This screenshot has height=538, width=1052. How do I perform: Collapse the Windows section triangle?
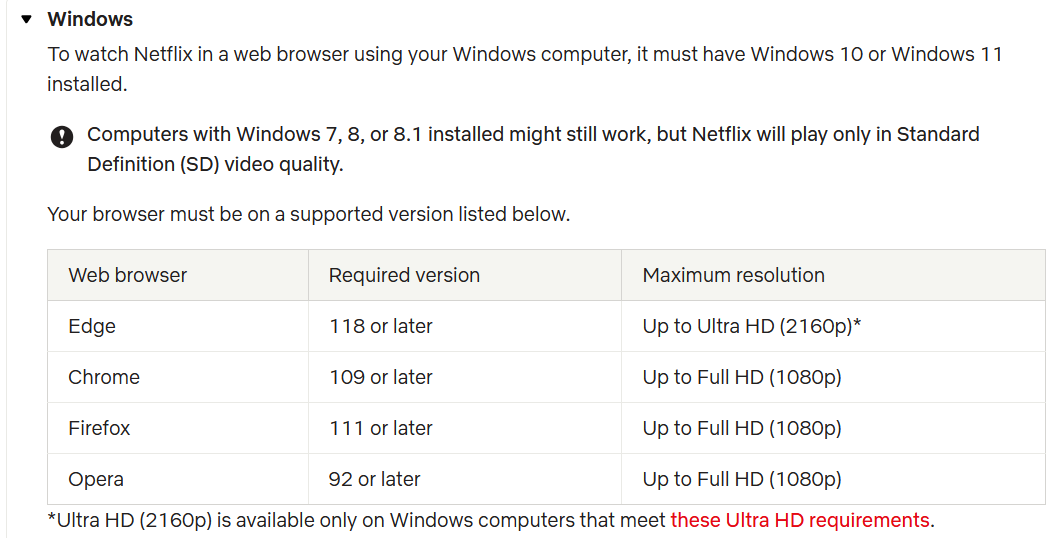(x=26, y=19)
